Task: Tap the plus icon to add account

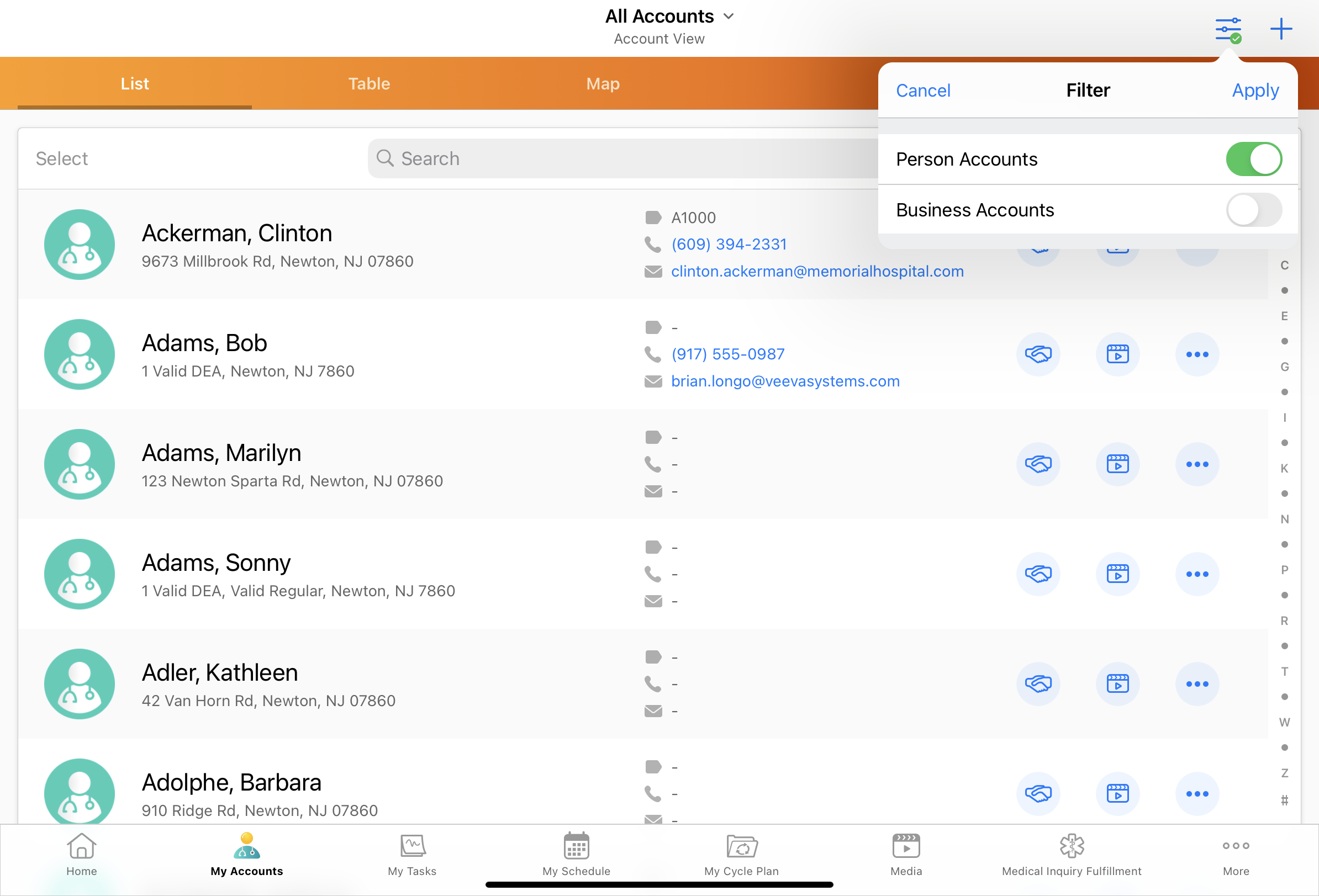Action: pyautogui.click(x=1280, y=29)
